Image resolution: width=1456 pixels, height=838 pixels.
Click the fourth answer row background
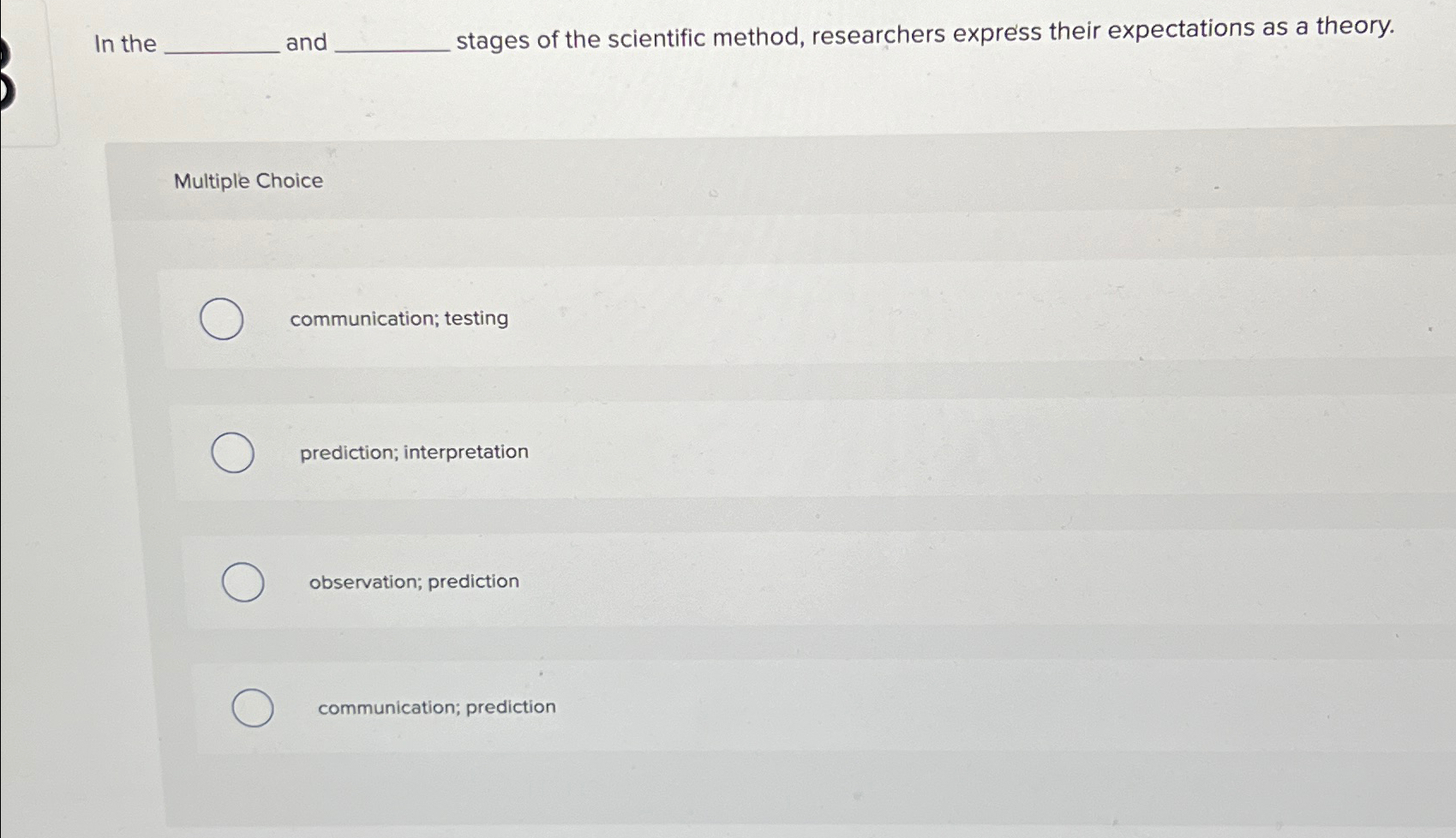pyautogui.click(x=771, y=706)
